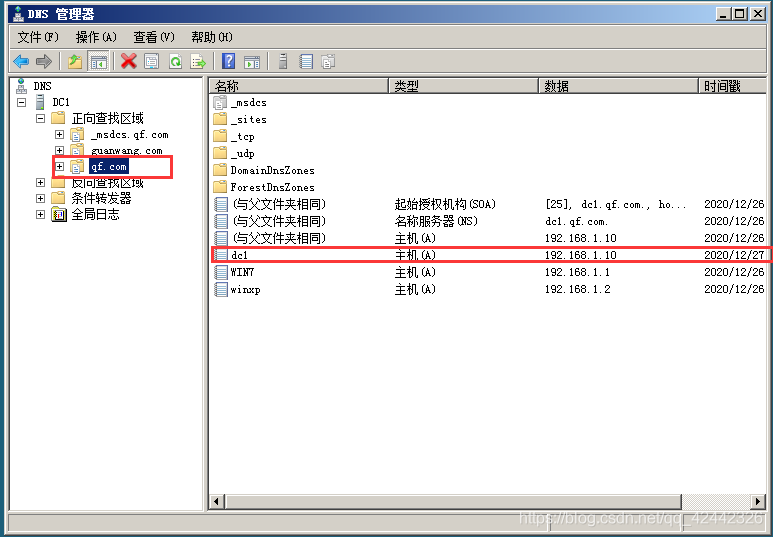Expand the 反向查找区域 node
This screenshot has height=537, width=773.
(x=40, y=182)
